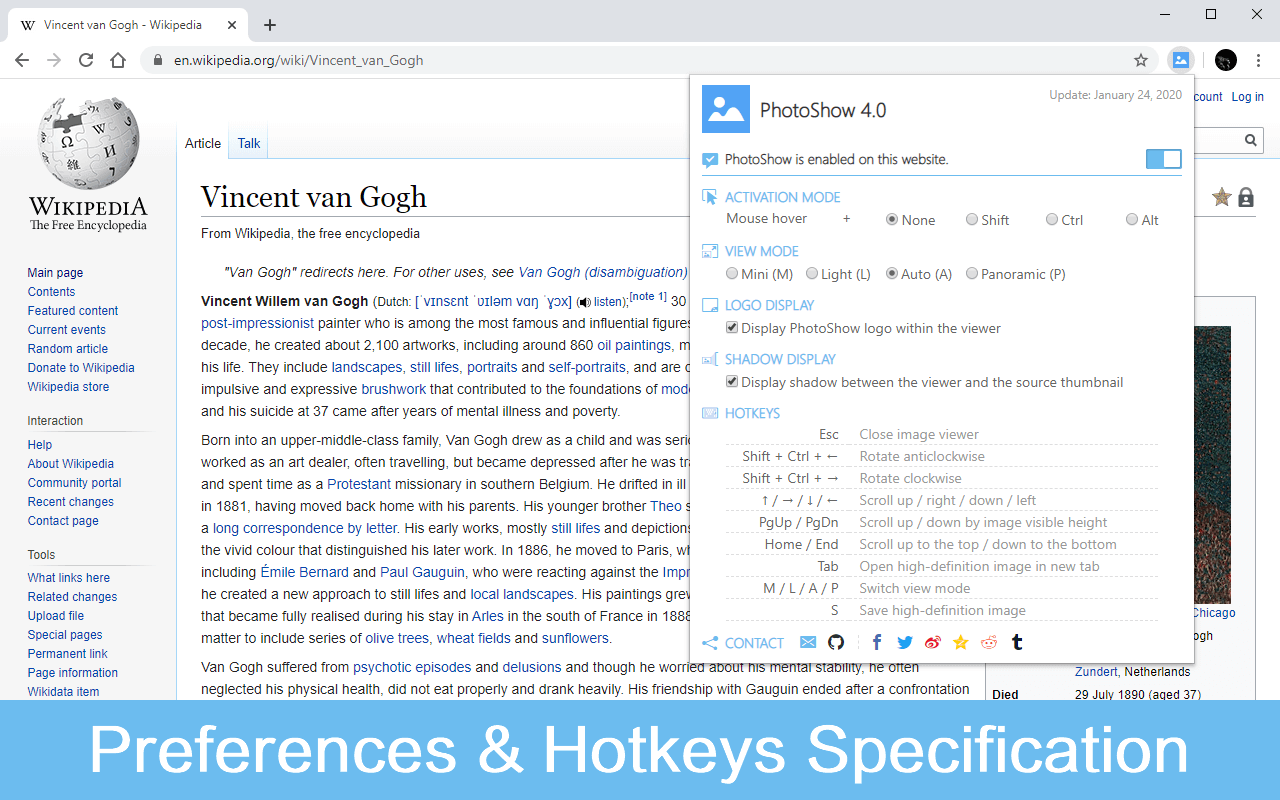Open the Random article link
Screen dimensions: 1280x800
(x=68, y=349)
